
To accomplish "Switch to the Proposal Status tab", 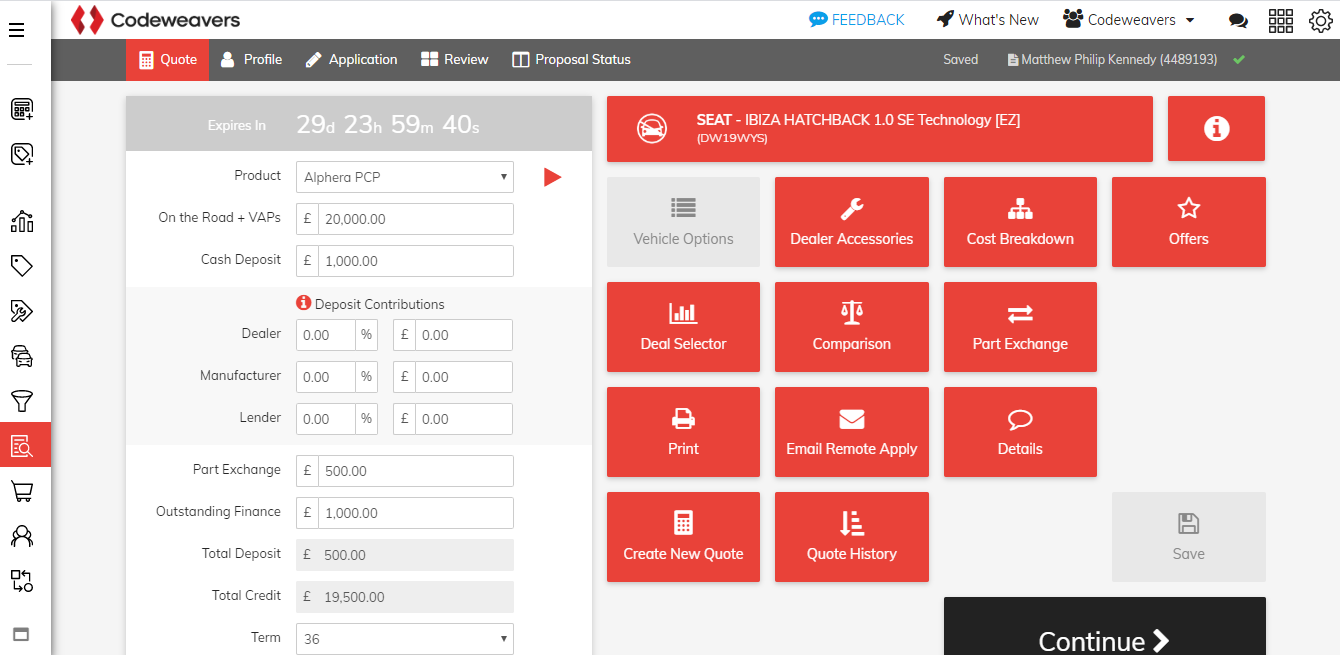I will coord(571,59).
